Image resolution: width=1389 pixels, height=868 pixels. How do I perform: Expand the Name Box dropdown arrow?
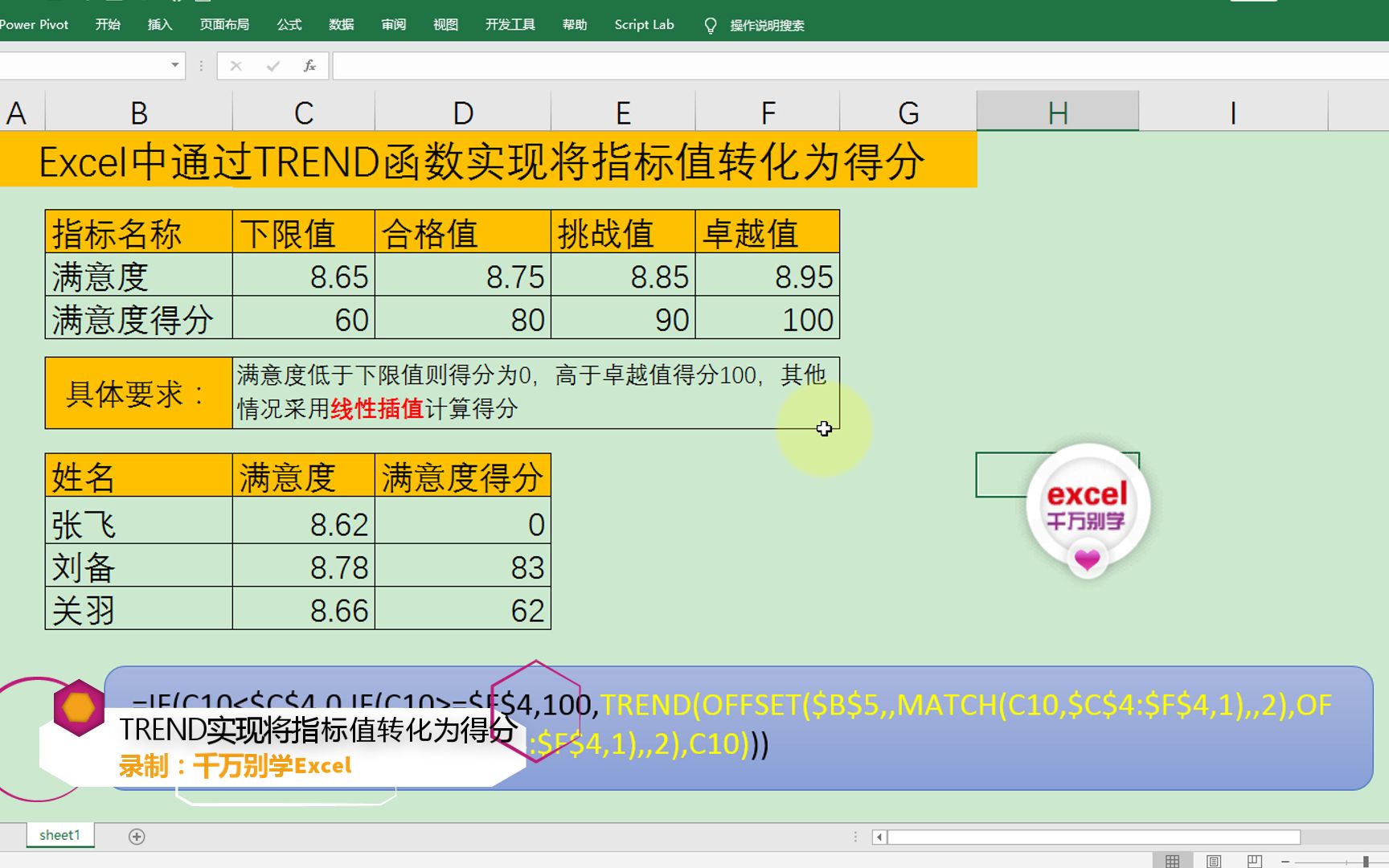[x=174, y=65]
